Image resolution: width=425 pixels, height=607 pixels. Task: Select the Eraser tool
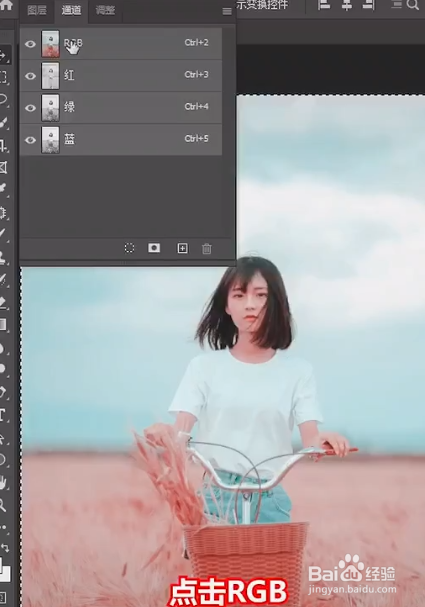pos(2,302)
